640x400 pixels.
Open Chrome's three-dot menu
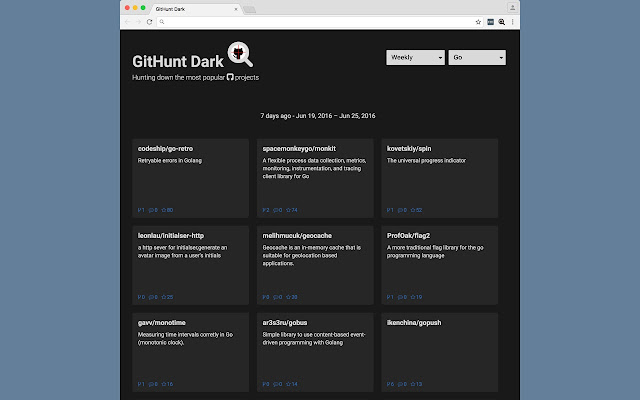click(513, 22)
